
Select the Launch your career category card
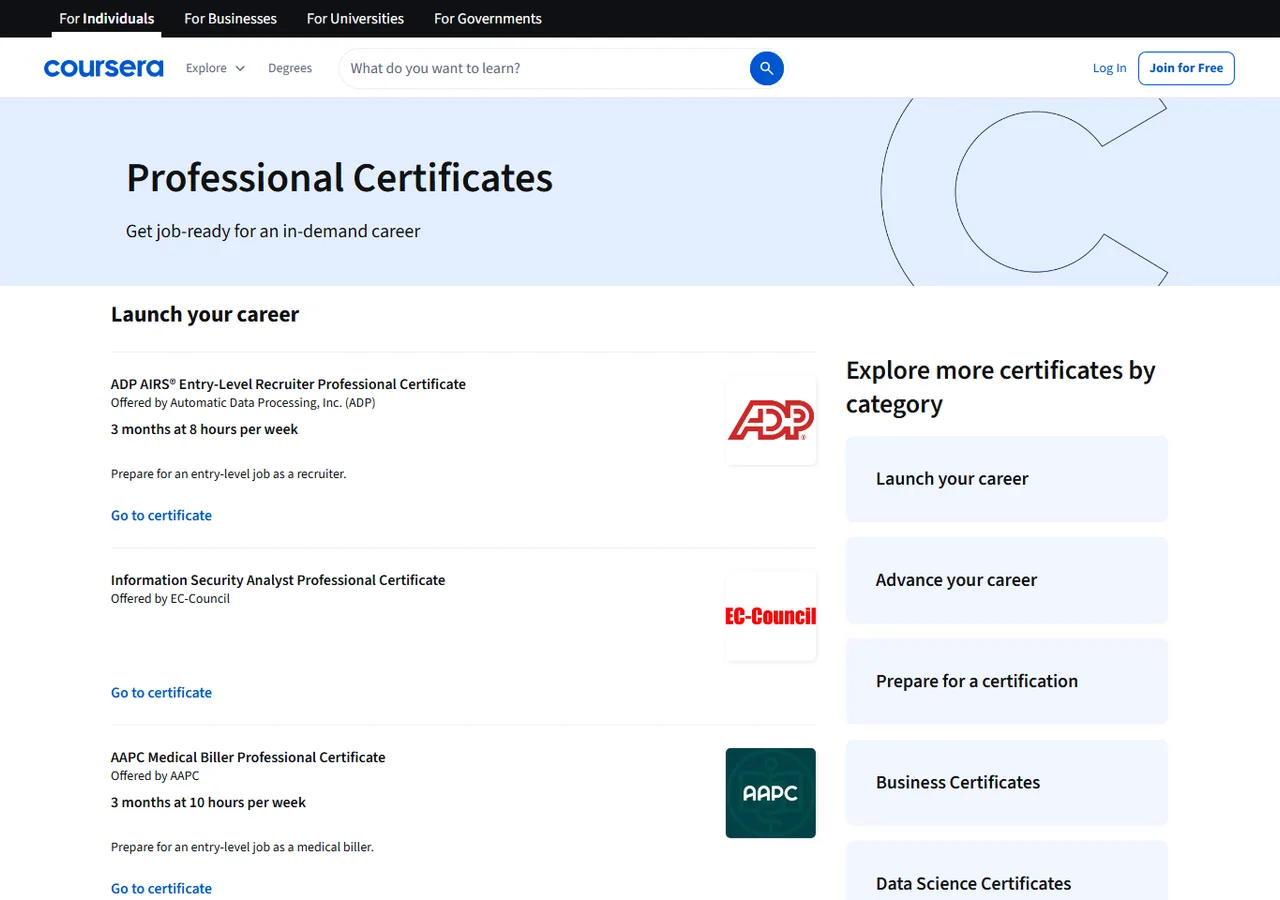point(1007,479)
